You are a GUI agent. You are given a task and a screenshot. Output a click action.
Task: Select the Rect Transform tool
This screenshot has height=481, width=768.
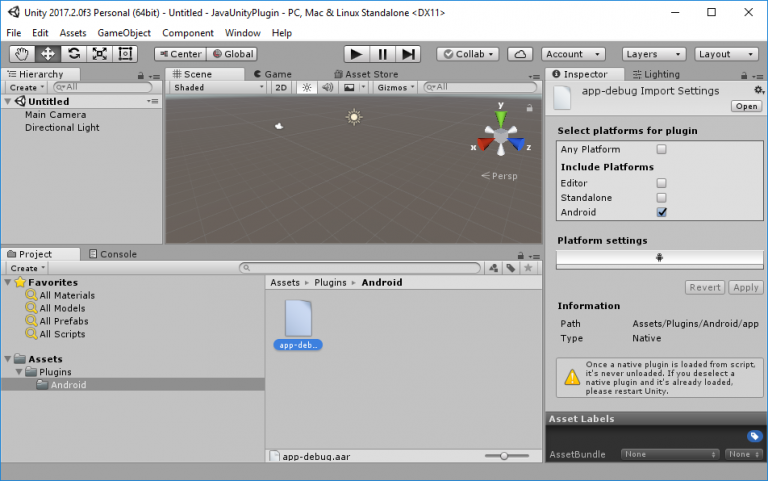tap(125, 54)
